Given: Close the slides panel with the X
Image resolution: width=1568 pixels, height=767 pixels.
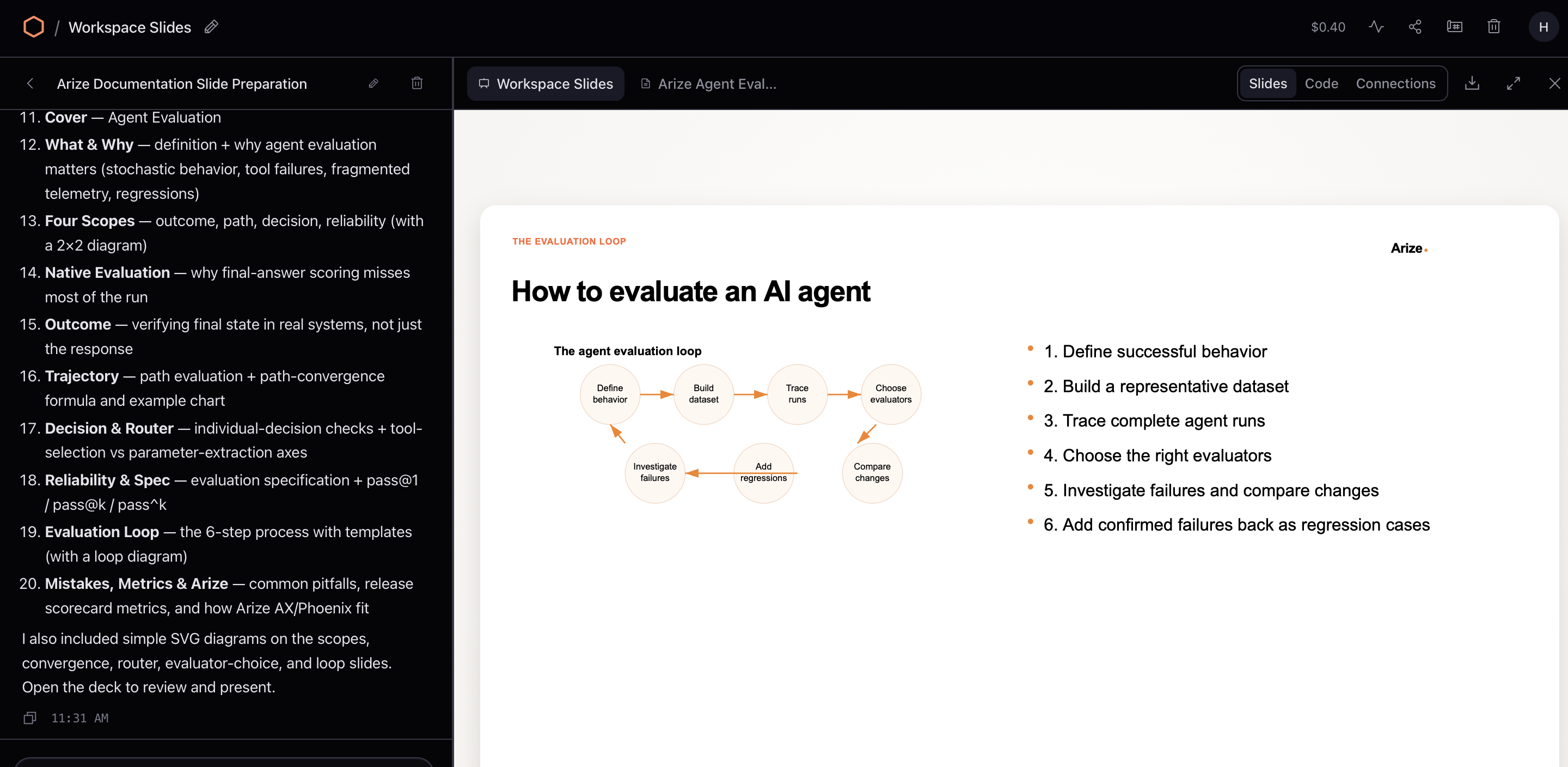Looking at the screenshot, I should pos(1554,83).
